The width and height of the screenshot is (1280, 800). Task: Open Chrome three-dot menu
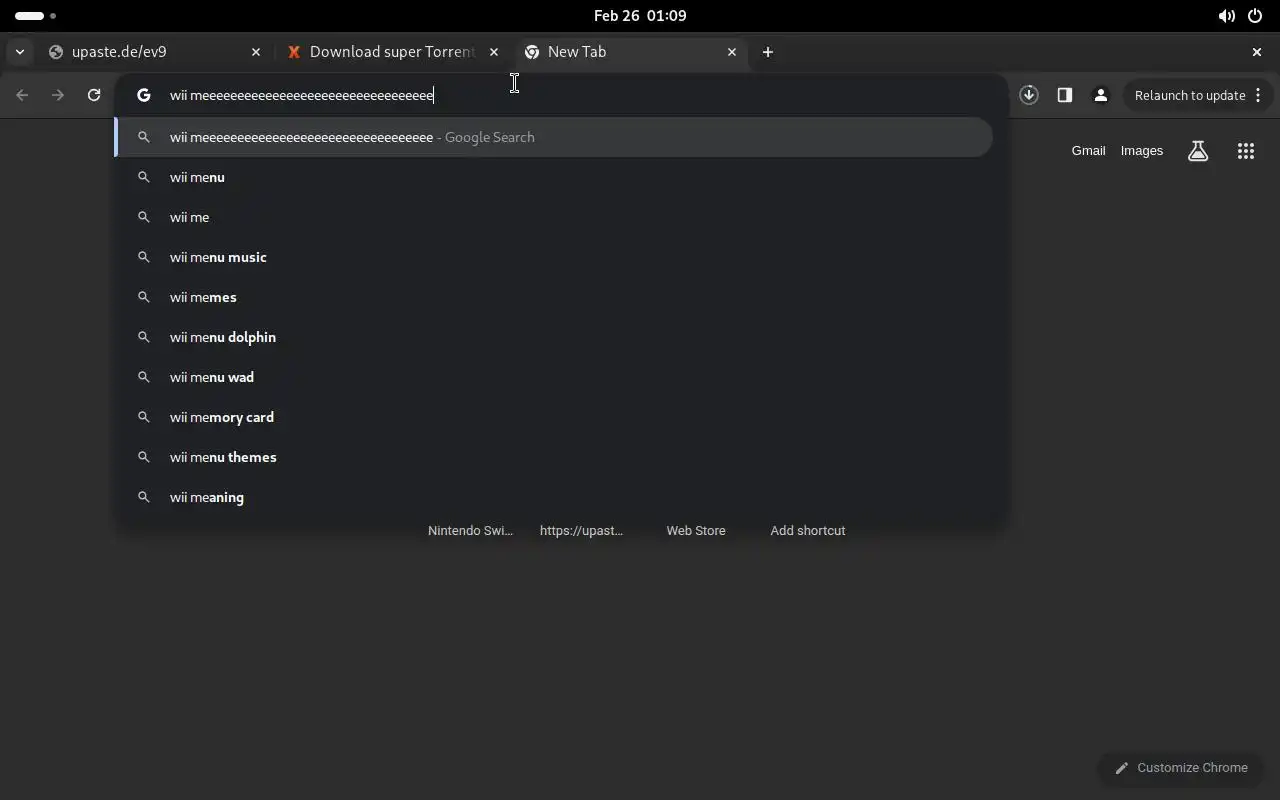click(x=1259, y=95)
